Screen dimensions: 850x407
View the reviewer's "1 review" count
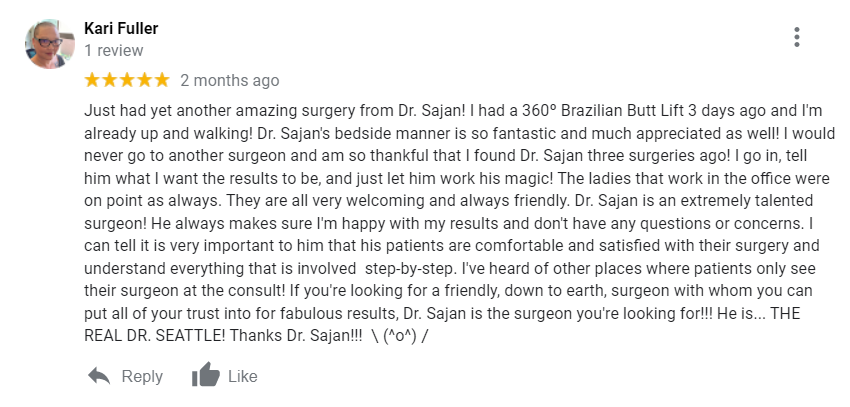(114, 50)
